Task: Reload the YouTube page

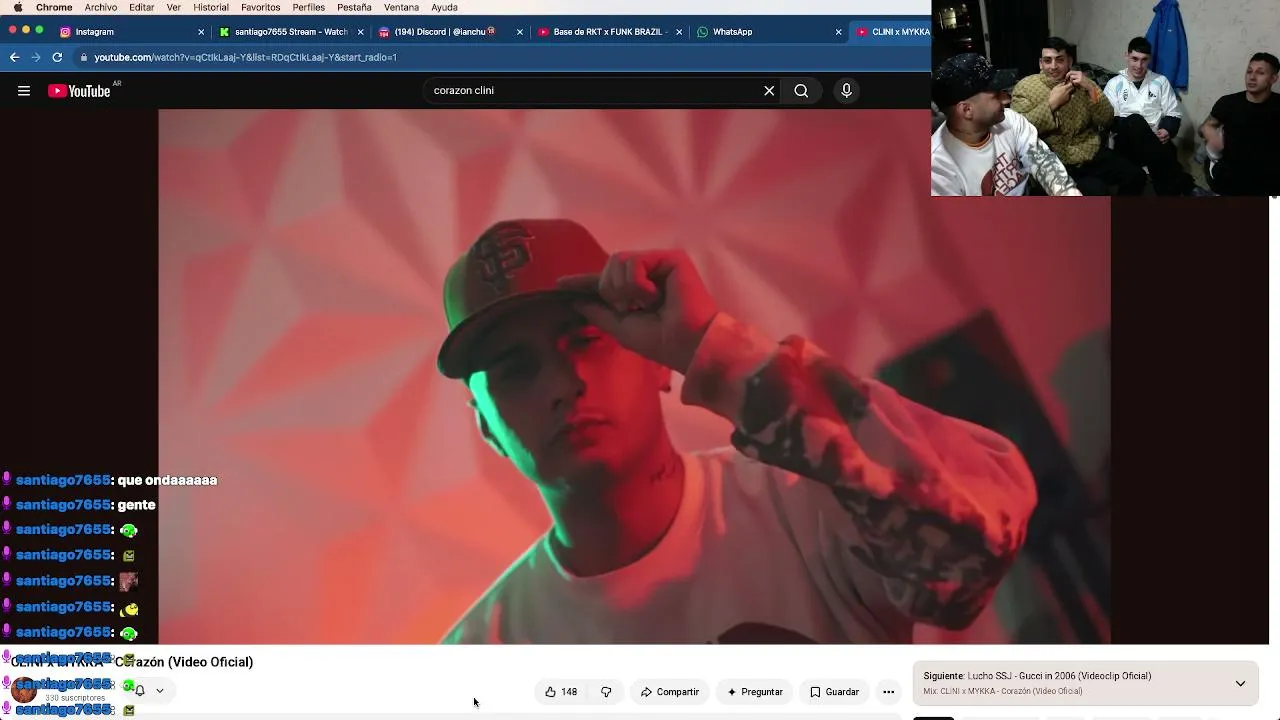Action: coord(57,57)
